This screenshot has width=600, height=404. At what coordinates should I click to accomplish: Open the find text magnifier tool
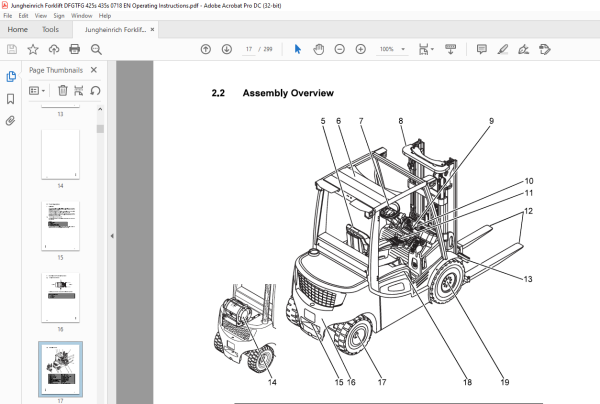tap(96, 49)
